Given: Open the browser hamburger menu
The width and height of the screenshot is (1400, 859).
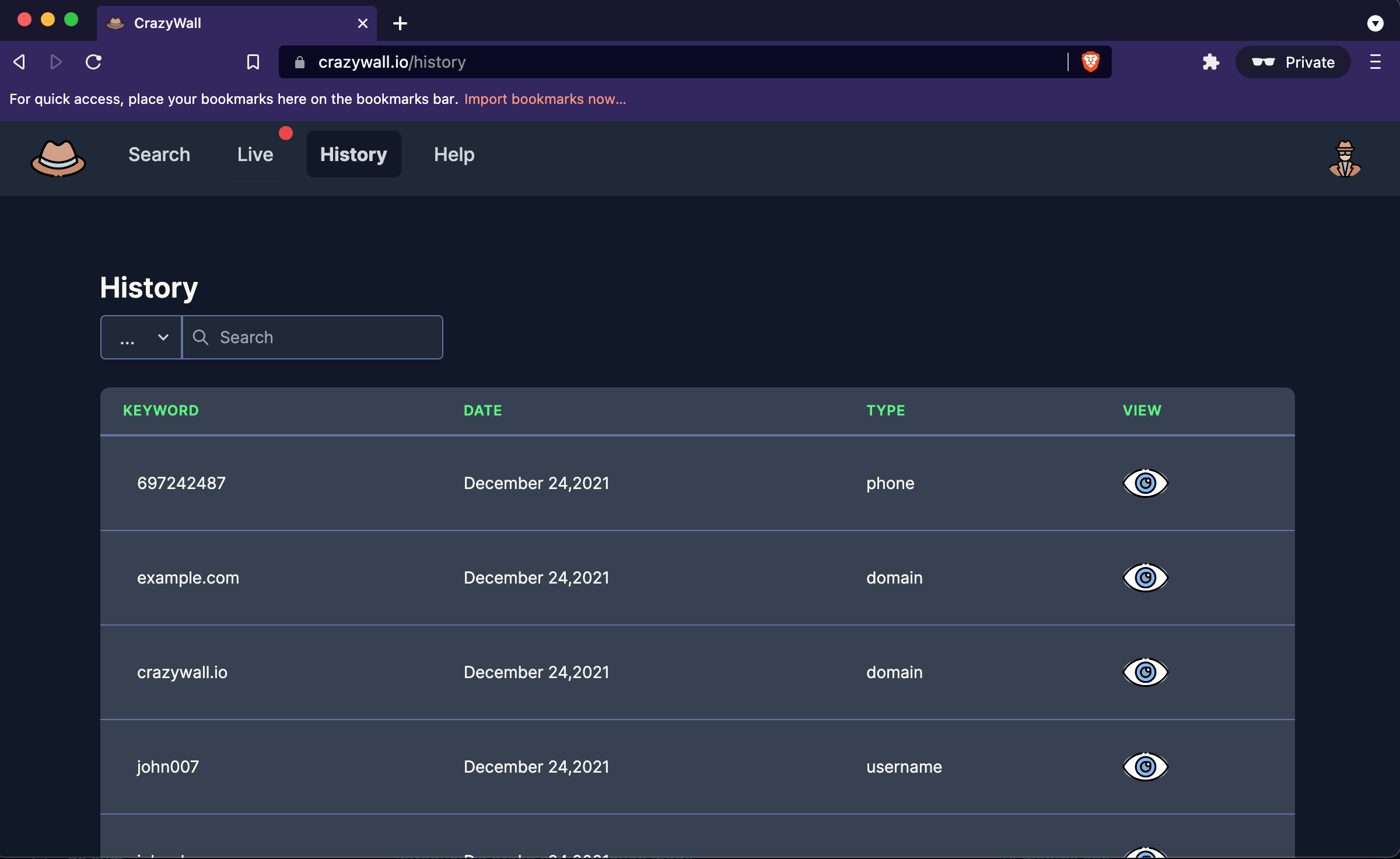Looking at the screenshot, I should point(1375,62).
